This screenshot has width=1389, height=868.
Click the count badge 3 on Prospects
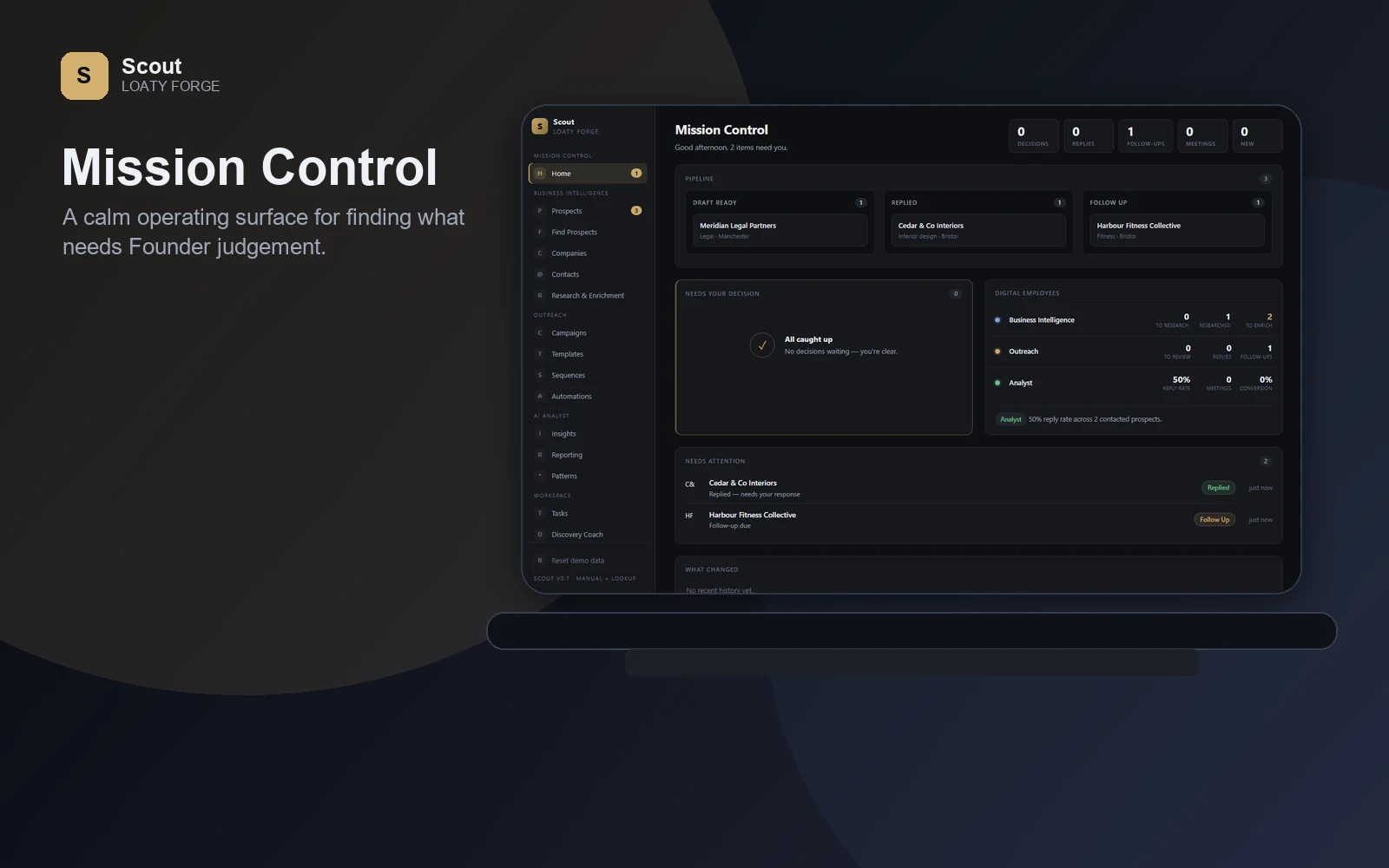click(636, 211)
